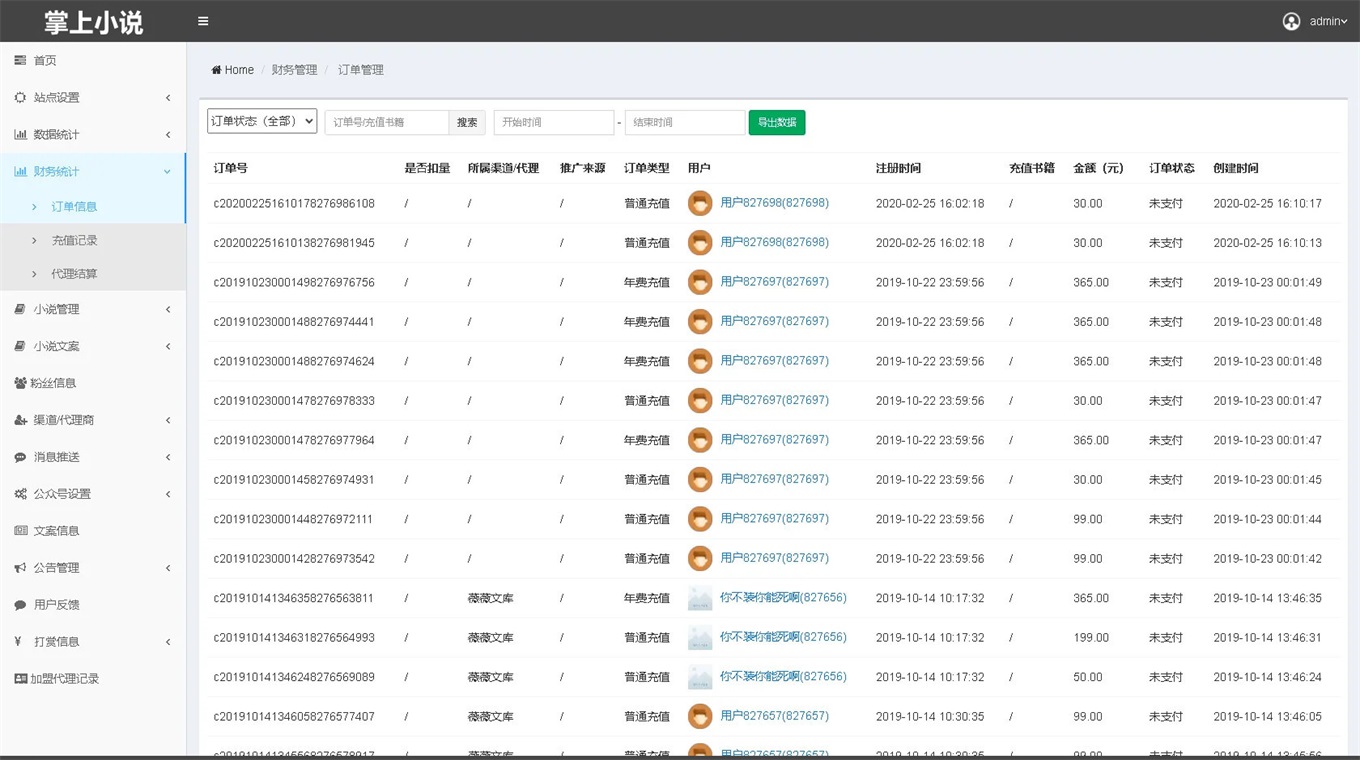Viewport: 1360px width, 760px height.
Task: Click amount 199.00 cell
Action: pyautogui.click(x=1091, y=638)
